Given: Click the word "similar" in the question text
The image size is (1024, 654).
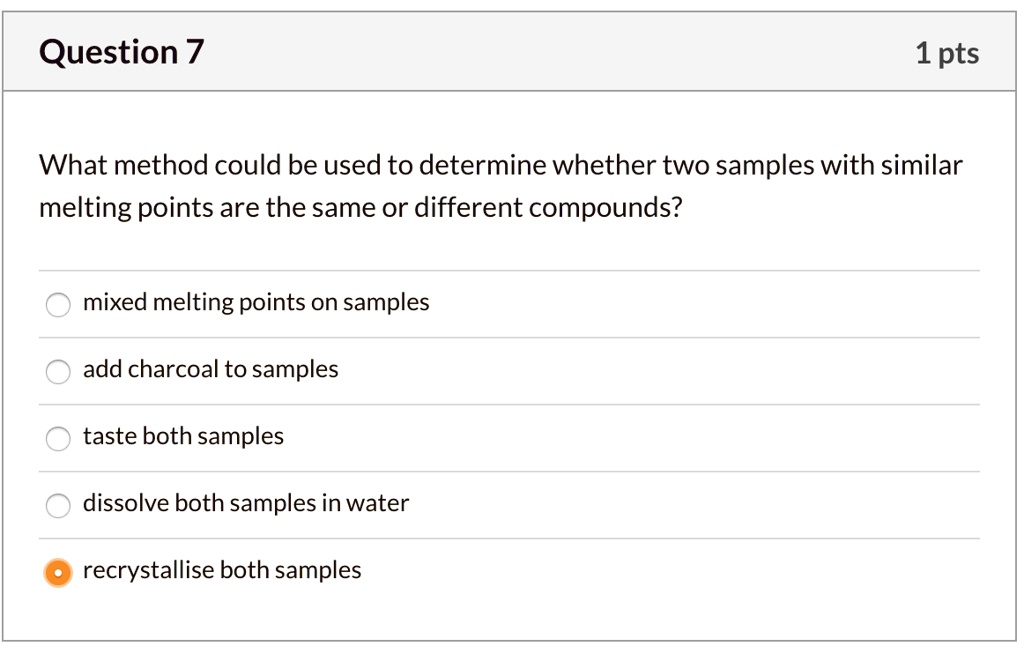Looking at the screenshot, I should pyautogui.click(x=921, y=165).
